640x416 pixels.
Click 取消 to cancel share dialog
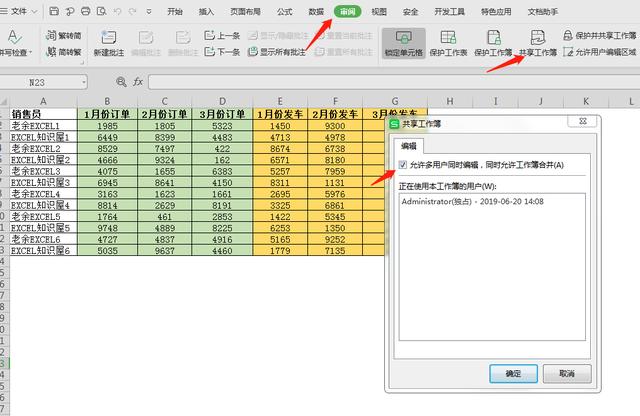coord(567,374)
